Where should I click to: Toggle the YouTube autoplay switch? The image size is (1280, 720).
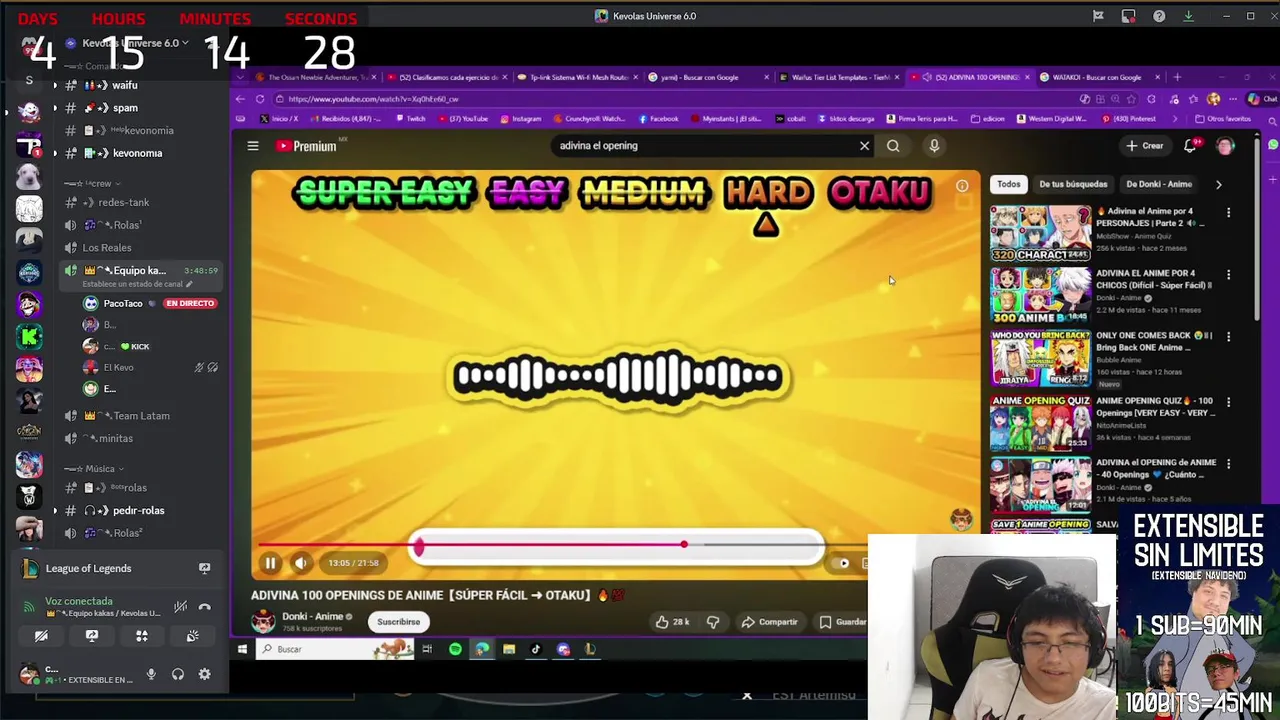coord(843,563)
